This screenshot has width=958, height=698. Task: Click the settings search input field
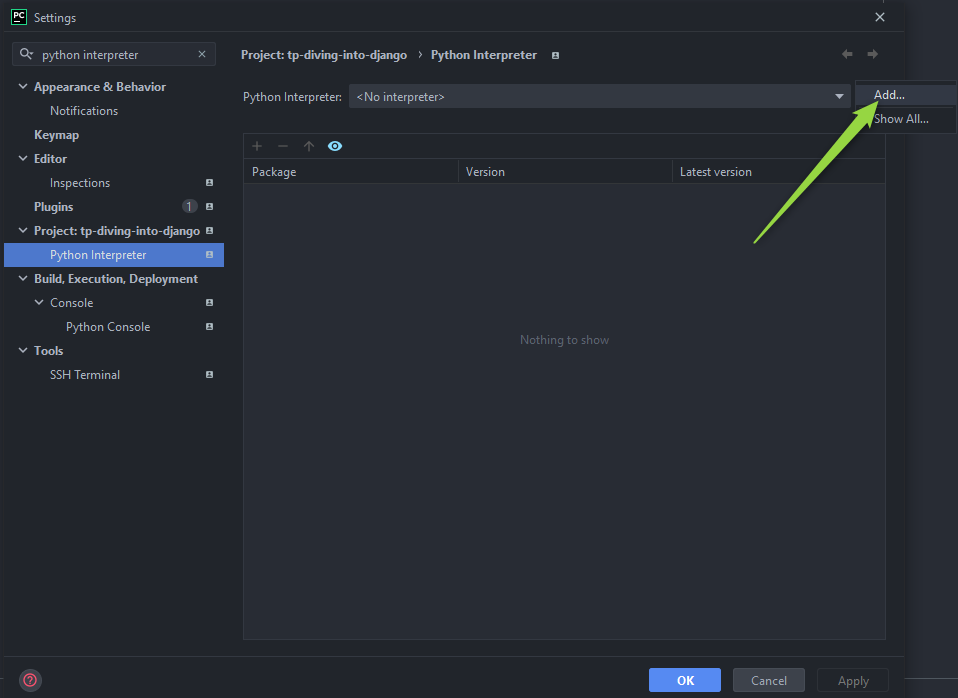coord(115,55)
